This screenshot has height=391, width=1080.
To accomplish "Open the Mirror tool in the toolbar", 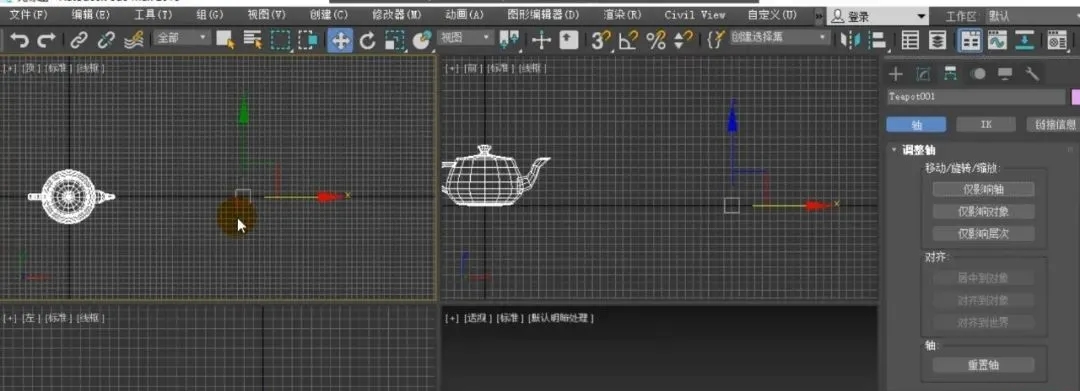I will 851,41.
